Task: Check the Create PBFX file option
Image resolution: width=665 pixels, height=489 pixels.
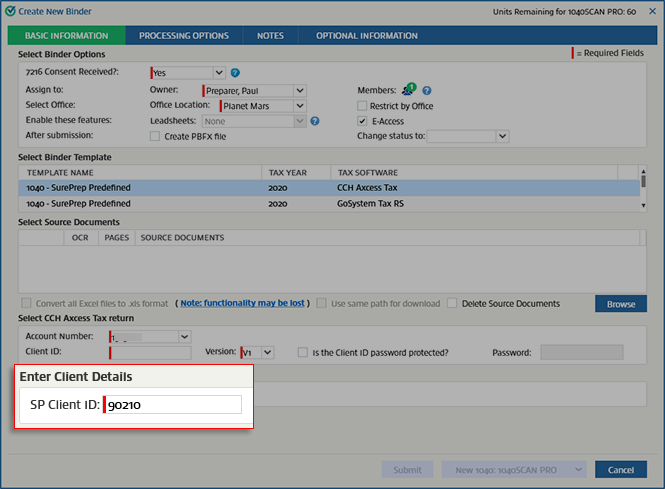Action: tap(155, 136)
